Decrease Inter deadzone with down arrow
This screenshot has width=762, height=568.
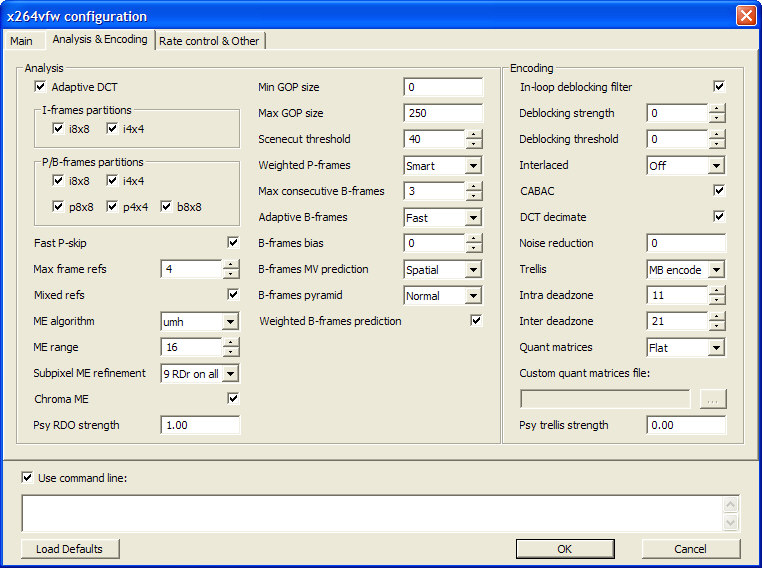717,325
